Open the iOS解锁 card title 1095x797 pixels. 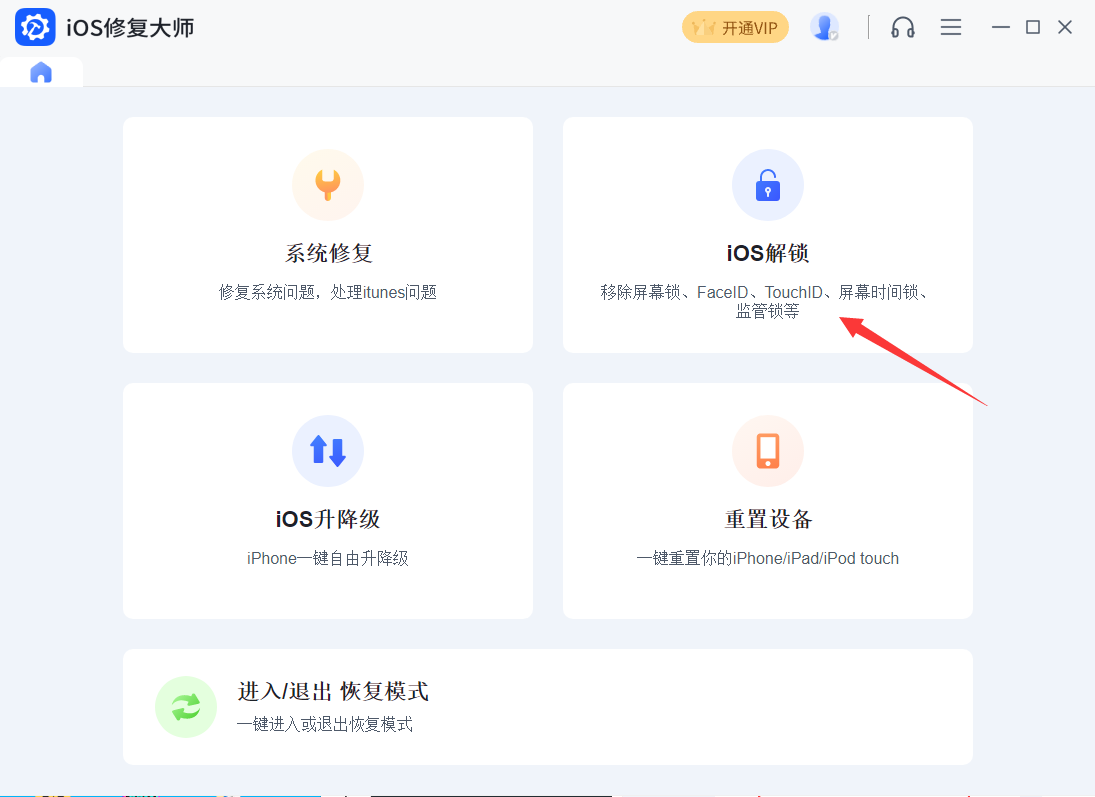point(767,253)
